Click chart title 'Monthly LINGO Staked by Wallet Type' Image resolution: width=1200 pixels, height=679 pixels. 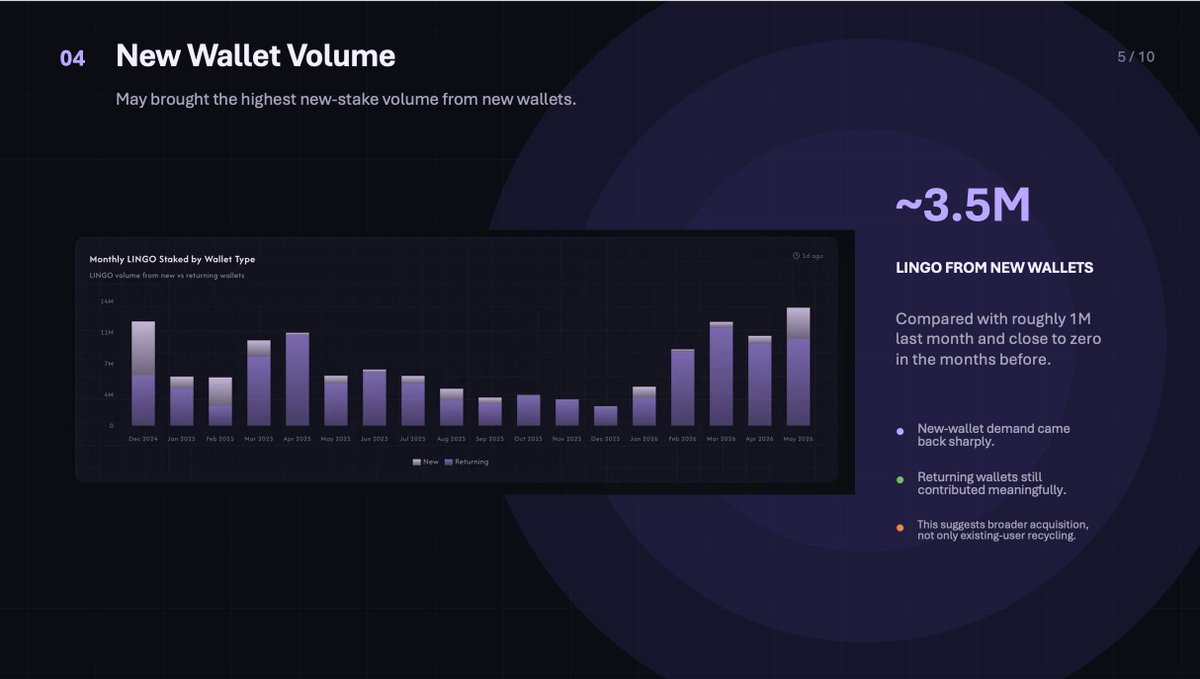pos(172,259)
